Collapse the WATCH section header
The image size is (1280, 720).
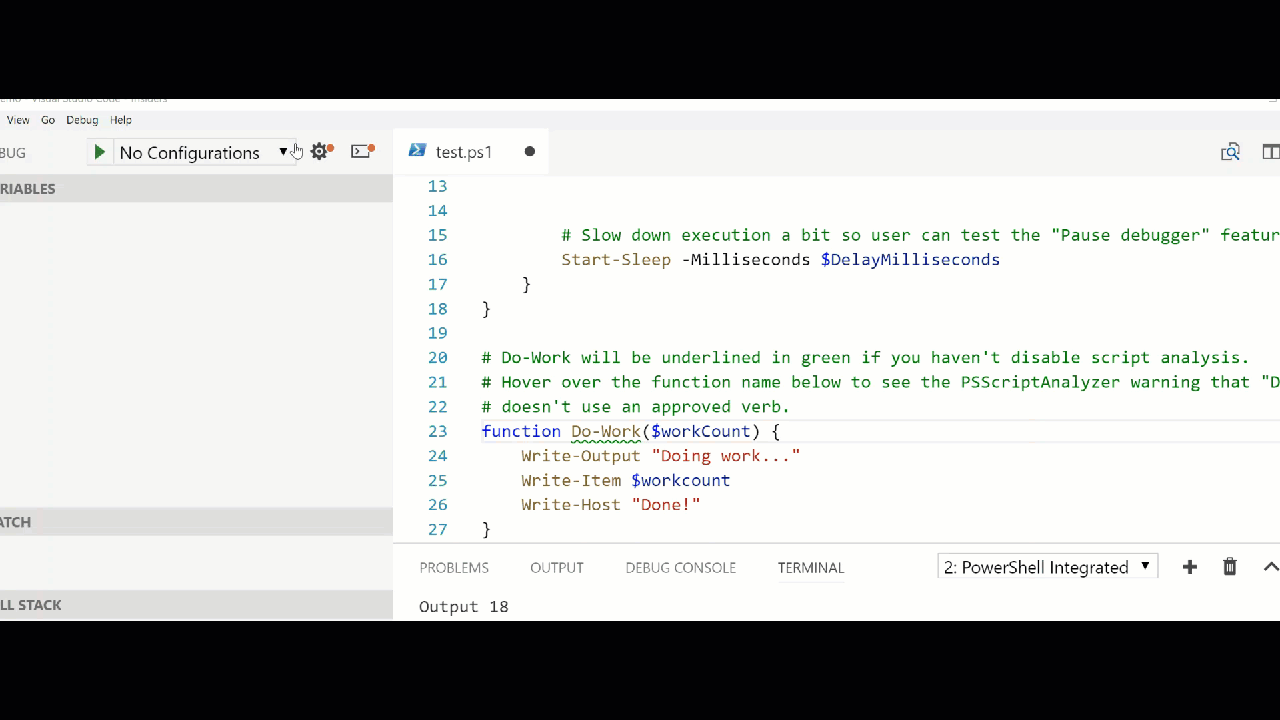(x=196, y=522)
